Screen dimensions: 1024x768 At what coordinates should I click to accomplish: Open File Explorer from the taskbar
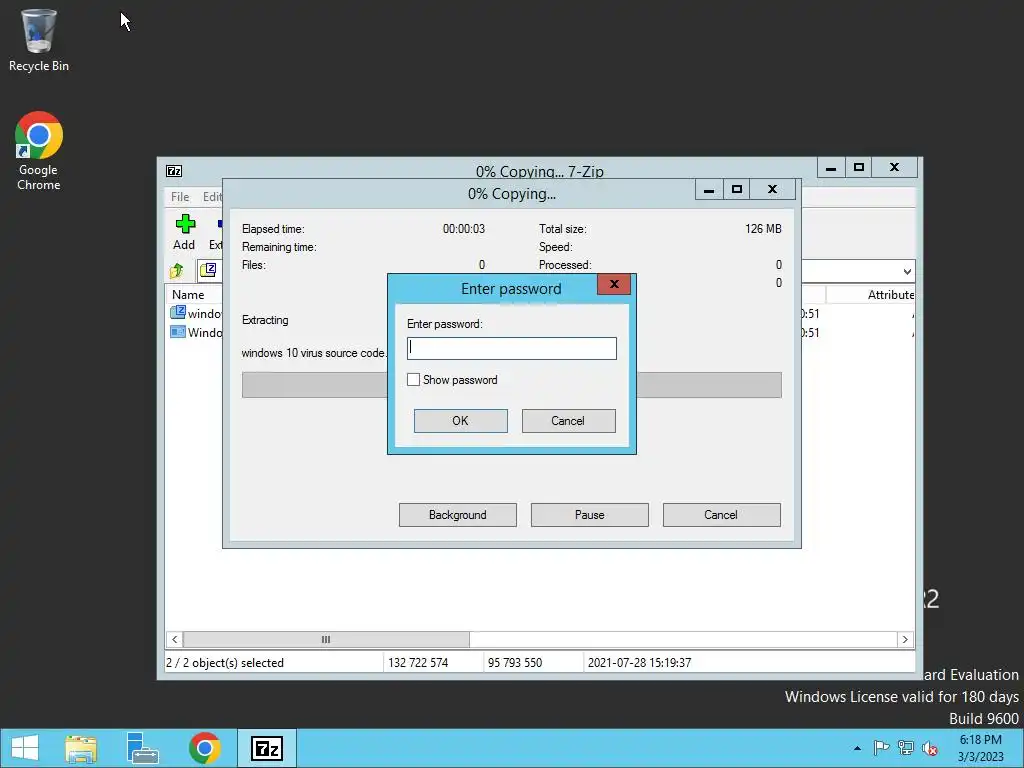coord(81,748)
